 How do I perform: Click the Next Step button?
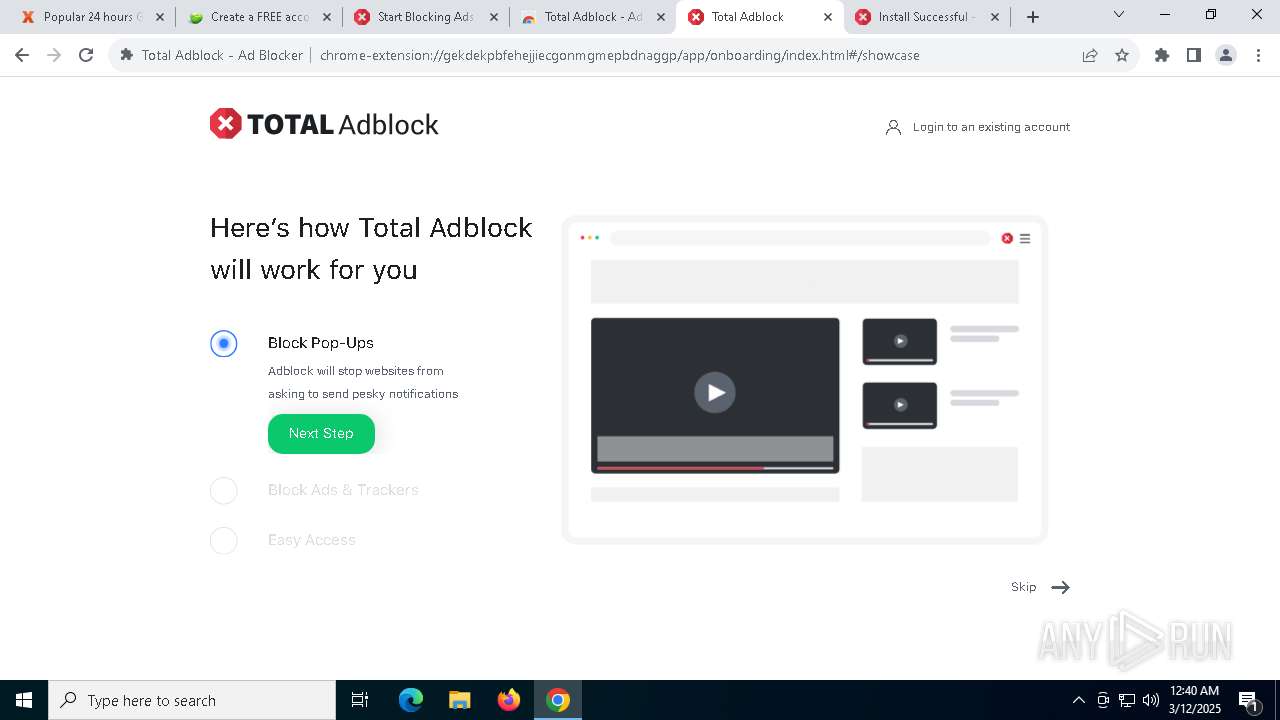321,433
